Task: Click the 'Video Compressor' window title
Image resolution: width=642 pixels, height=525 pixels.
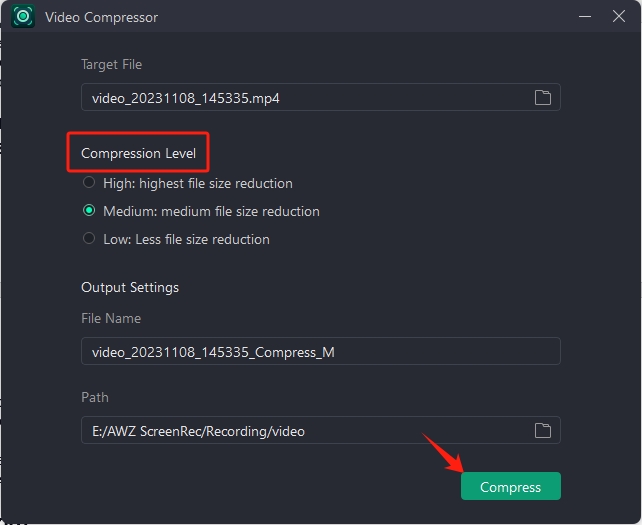Action: click(101, 18)
